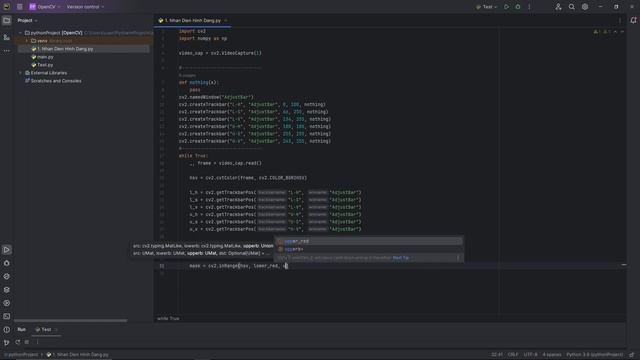Jump to previous highlighted error arrow
This screenshot has height=360, width=640.
click(616, 32)
